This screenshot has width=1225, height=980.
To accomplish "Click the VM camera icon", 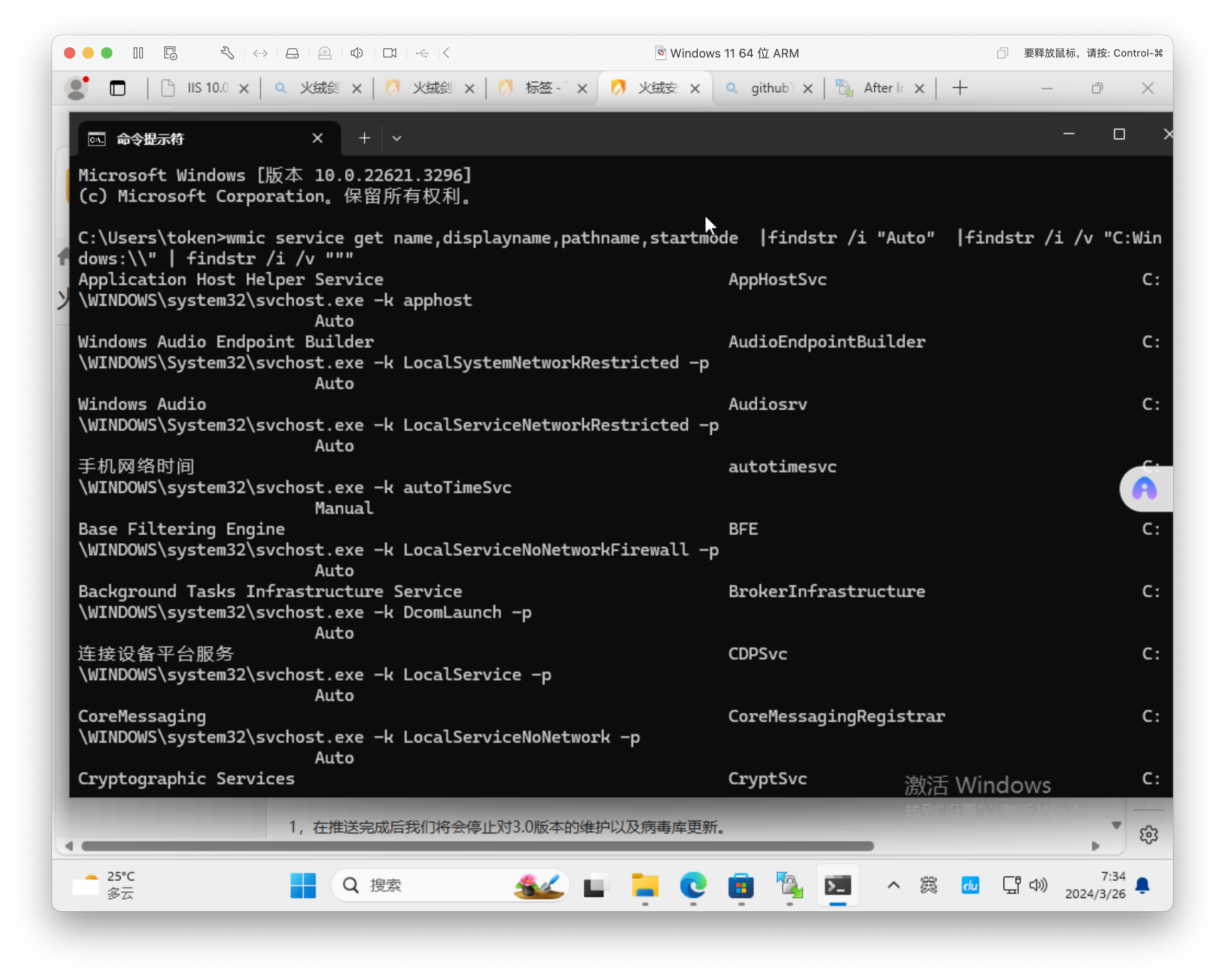I will click(x=390, y=53).
